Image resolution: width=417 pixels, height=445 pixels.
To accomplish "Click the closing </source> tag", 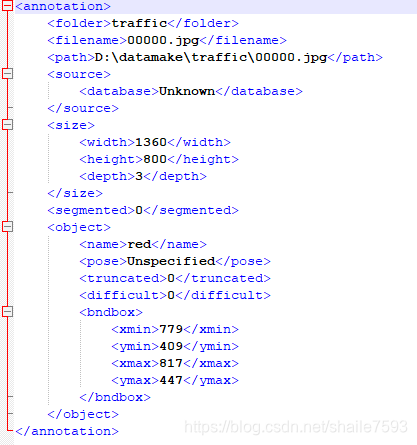I will pos(83,108).
